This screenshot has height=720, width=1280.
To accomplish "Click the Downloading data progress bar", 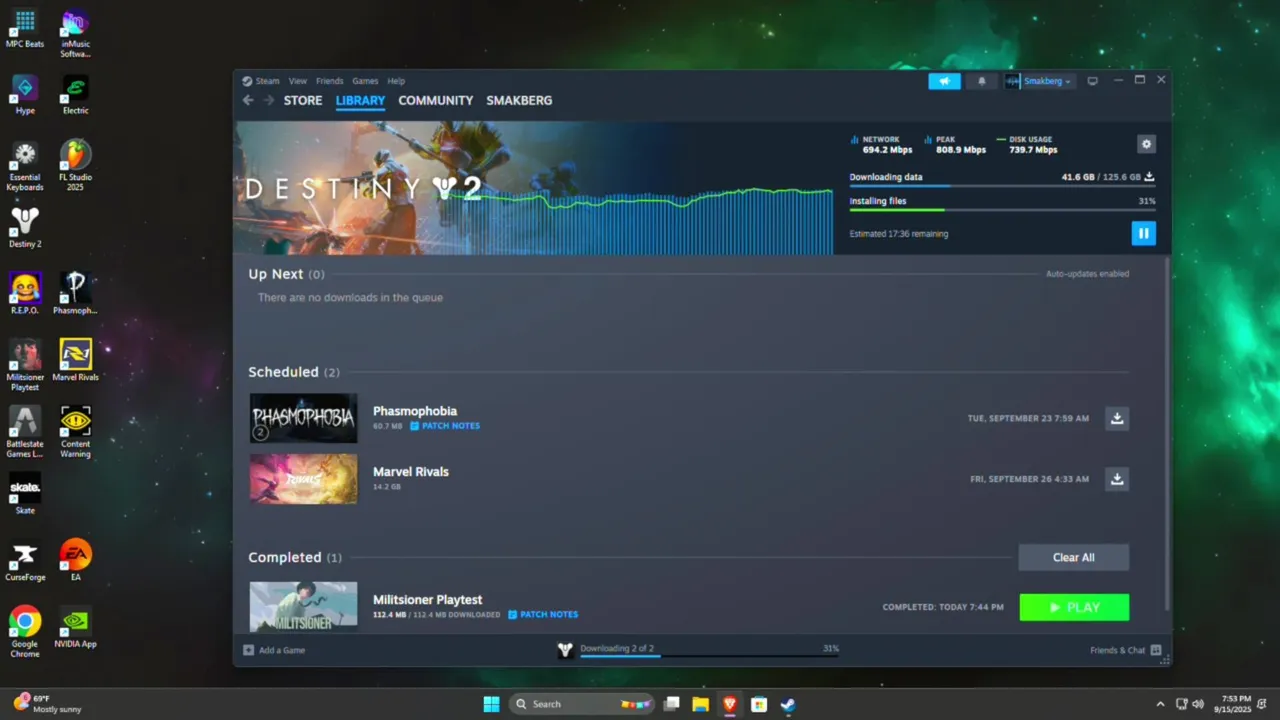I will (x=1003, y=186).
